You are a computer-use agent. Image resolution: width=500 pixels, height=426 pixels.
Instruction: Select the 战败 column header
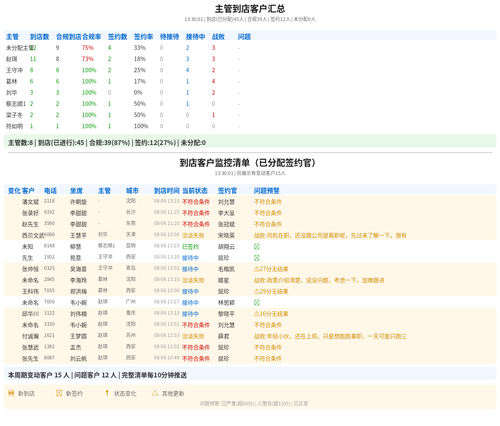218,37
